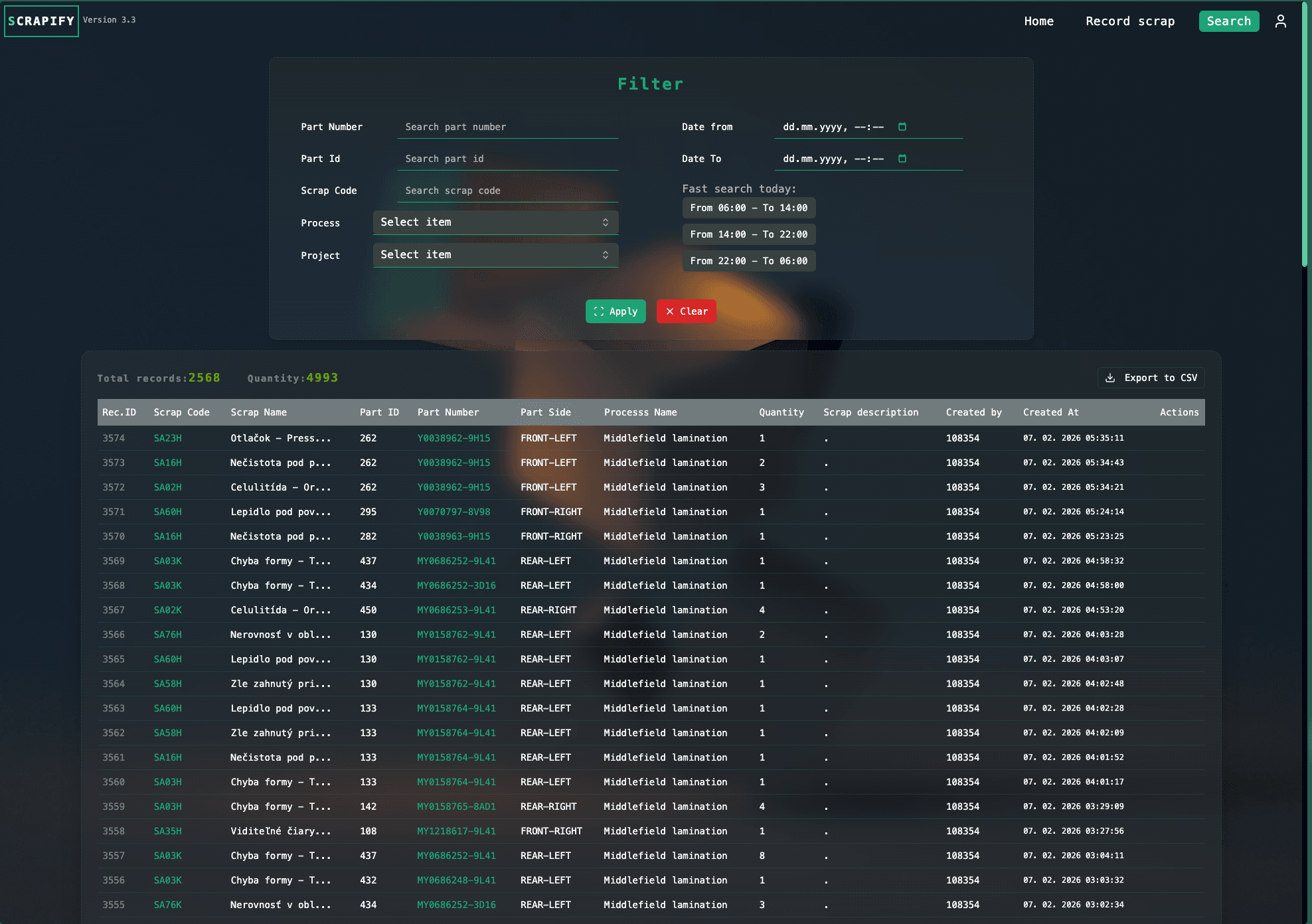Focus the Search scrap code field
This screenshot has width=1312, height=924.
508,191
